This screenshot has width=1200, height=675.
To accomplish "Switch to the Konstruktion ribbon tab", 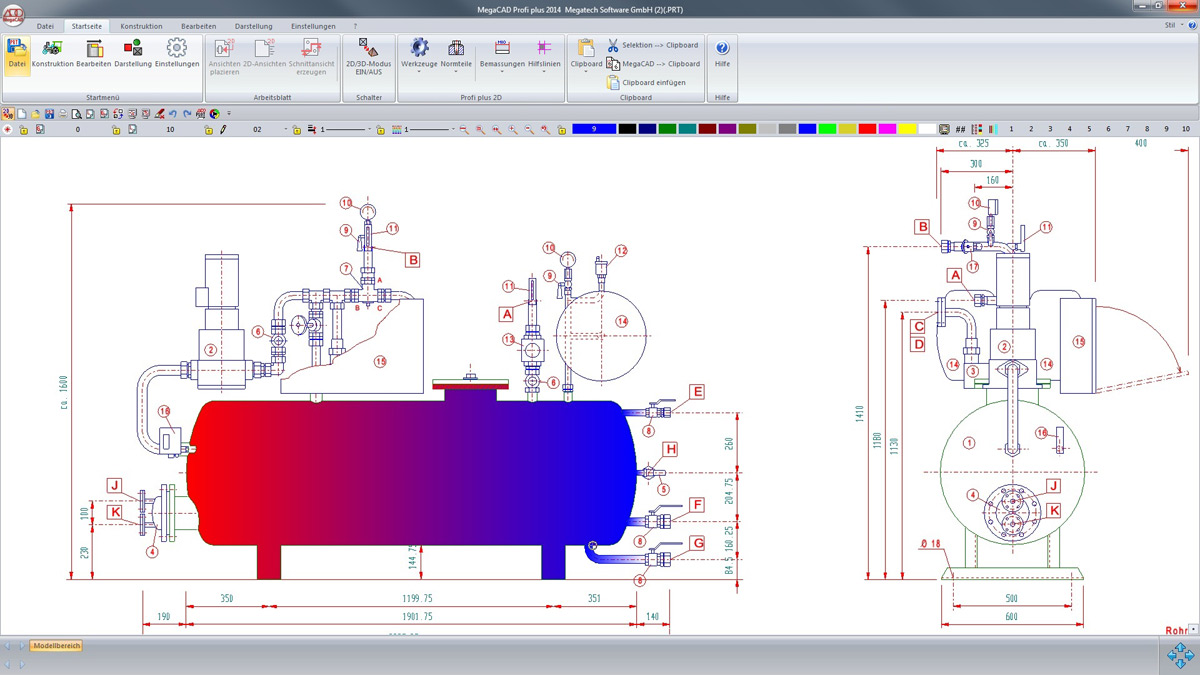I will tap(141, 26).
